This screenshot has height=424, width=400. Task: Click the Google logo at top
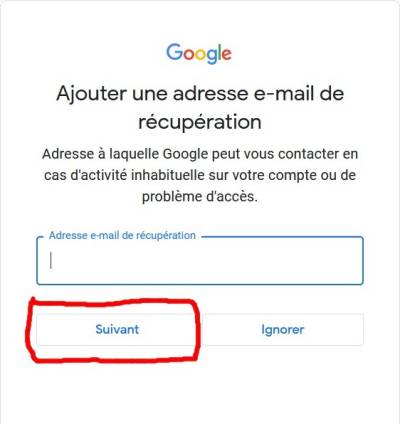[x=199, y=53]
